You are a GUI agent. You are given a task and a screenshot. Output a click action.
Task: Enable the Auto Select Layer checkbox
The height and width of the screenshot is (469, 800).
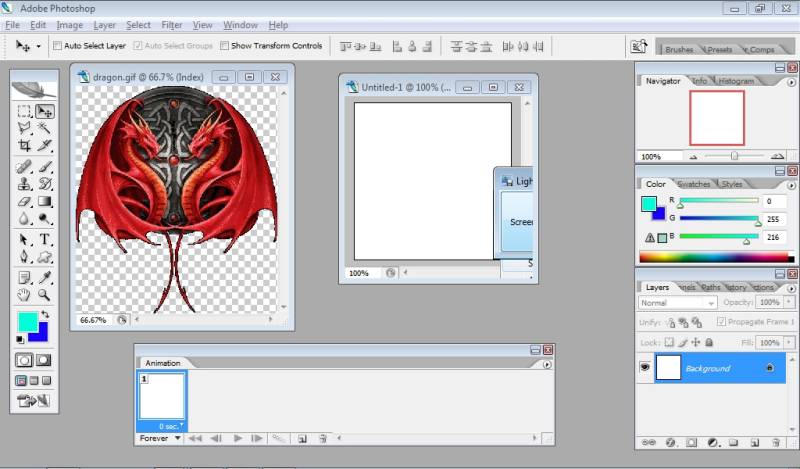click(57, 45)
